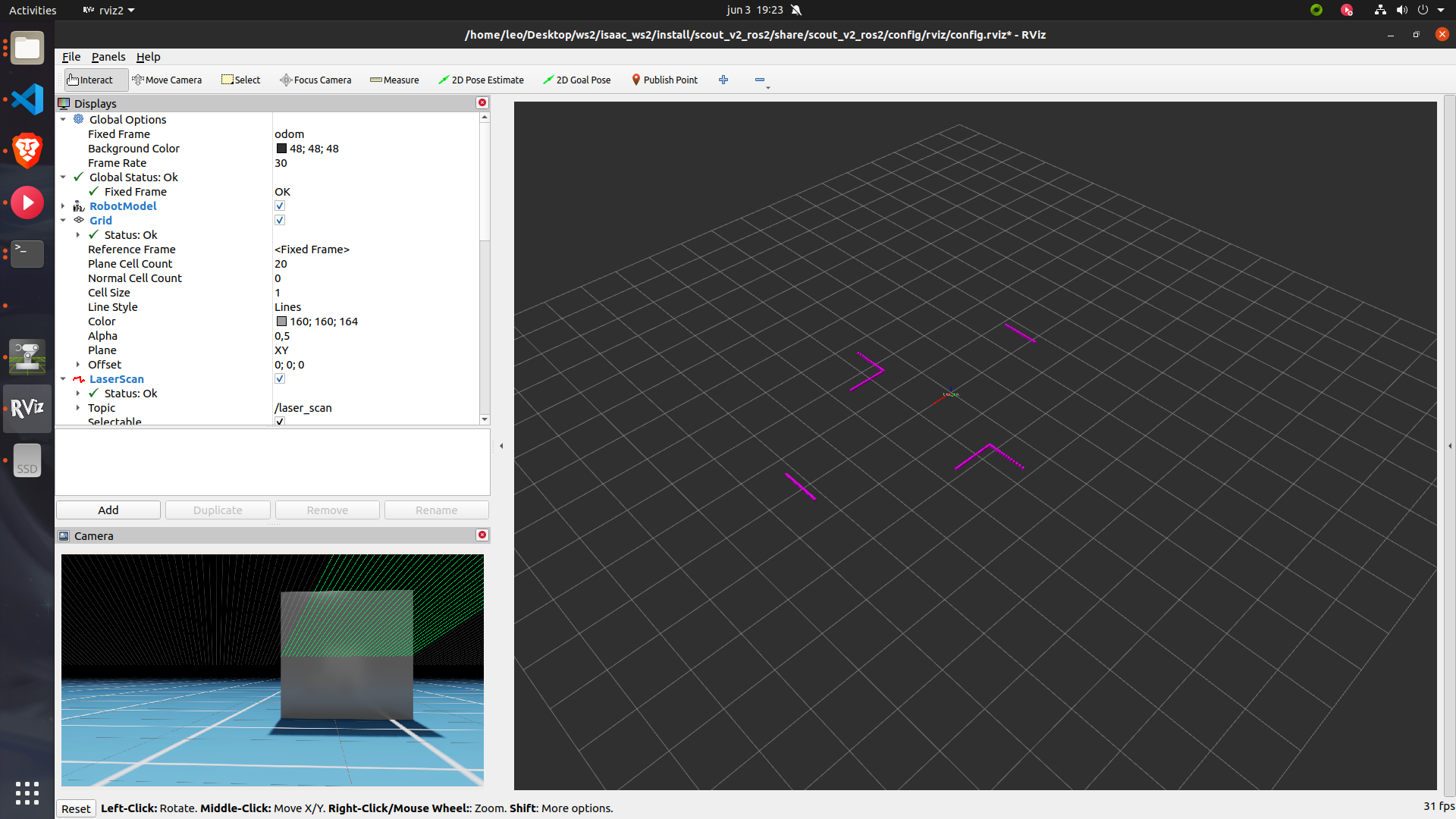This screenshot has height=819, width=1456.
Task: Click the Publish Point tool
Action: click(664, 80)
